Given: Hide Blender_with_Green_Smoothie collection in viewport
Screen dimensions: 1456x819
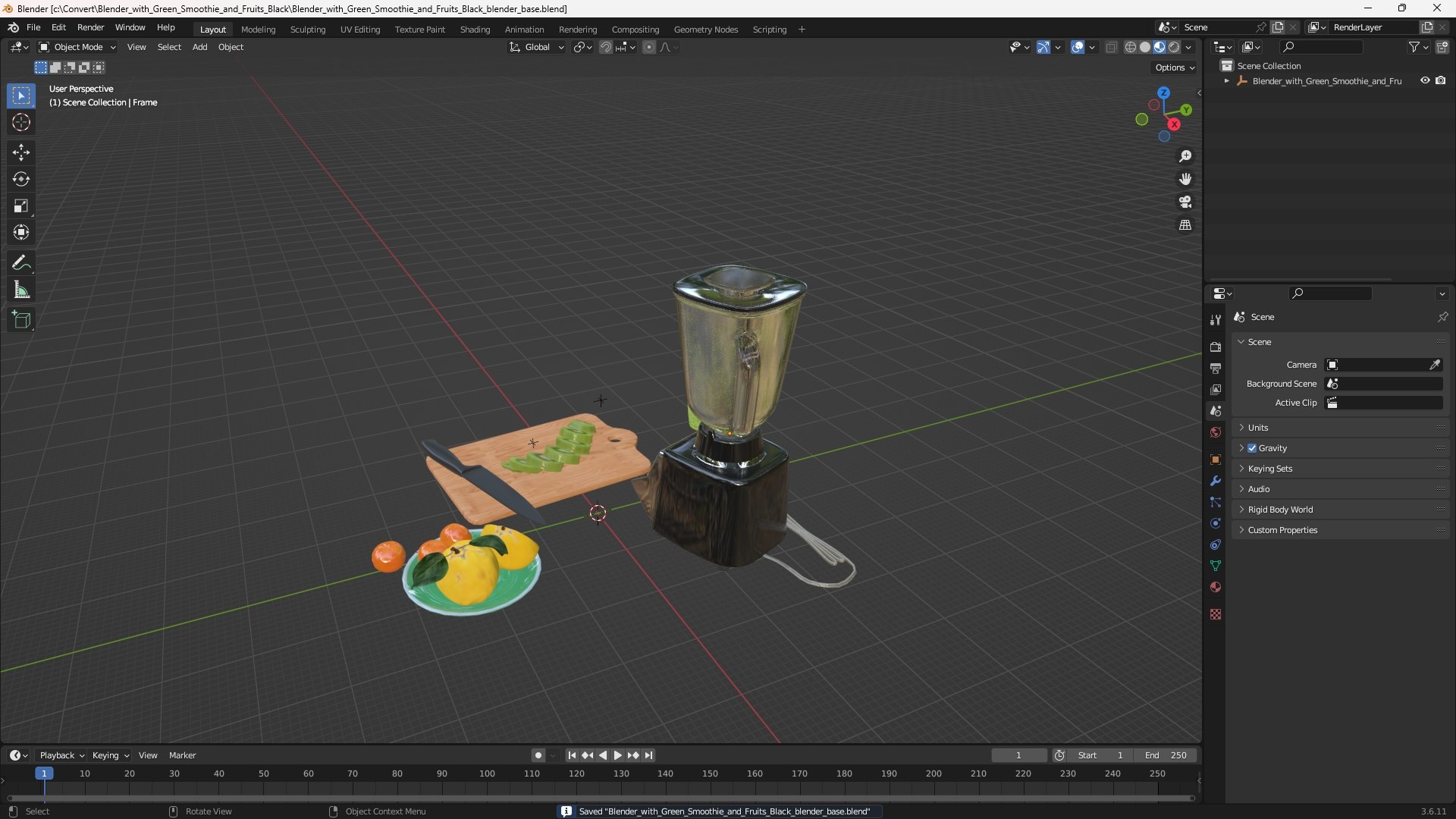Looking at the screenshot, I should (1425, 80).
